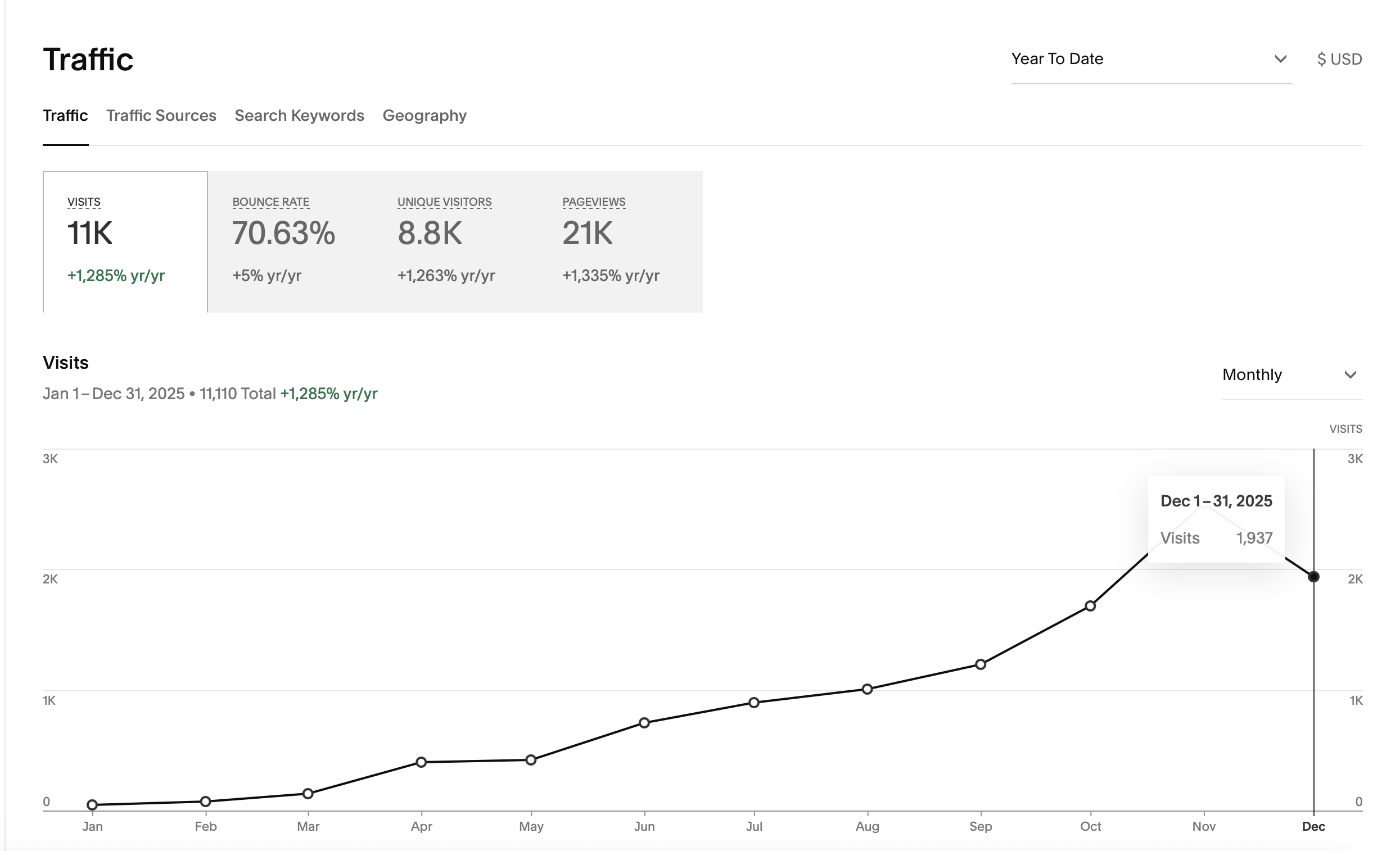Expand the Monthly interval dropdown
Viewport: 1400px width, 851px height.
pyautogui.click(x=1279, y=375)
